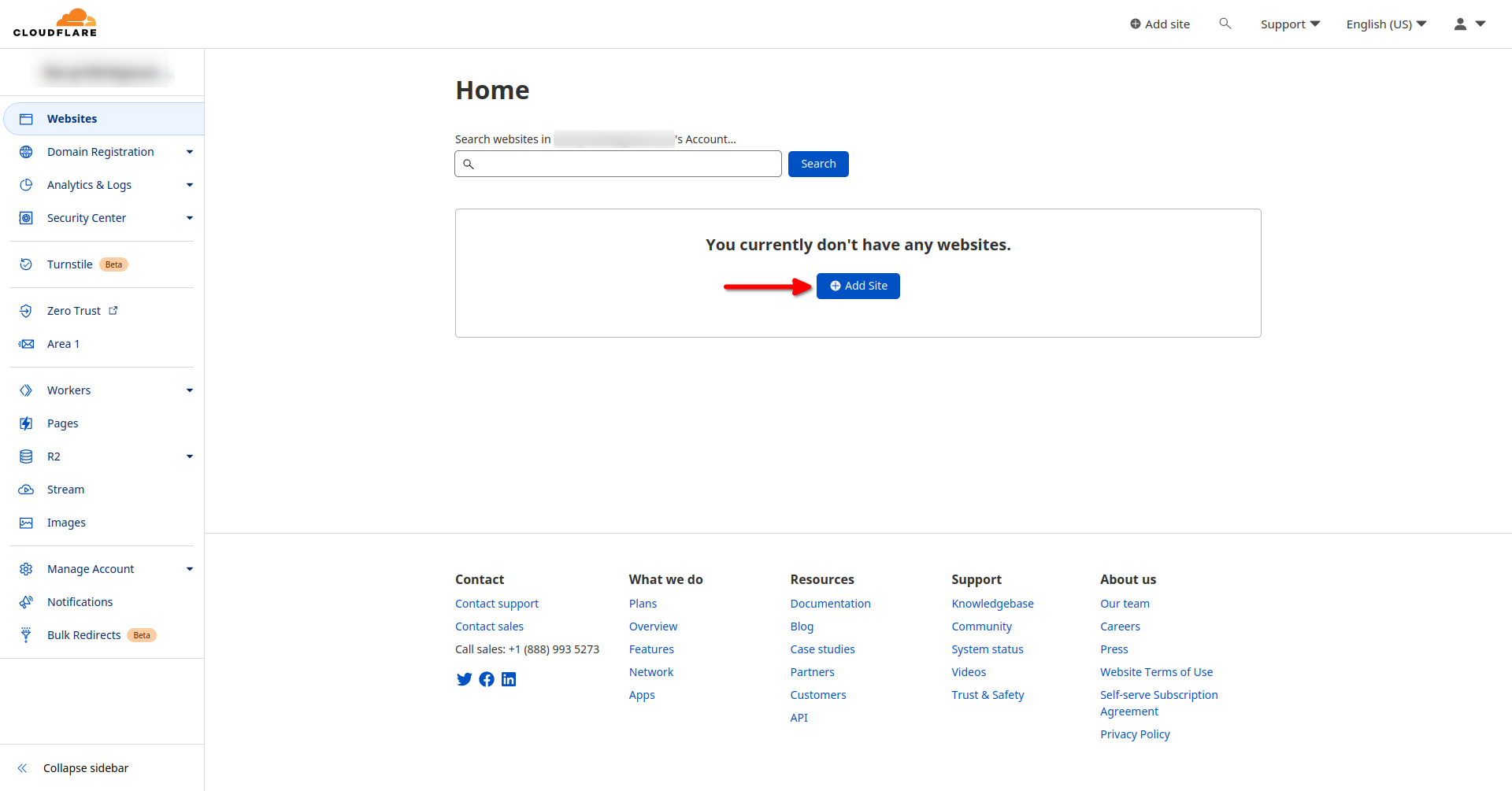Click the website search input field

618,164
